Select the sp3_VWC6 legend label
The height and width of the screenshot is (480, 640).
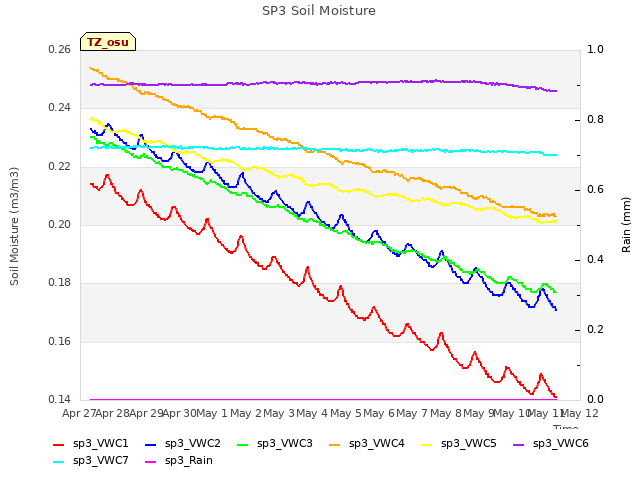[x=561, y=444]
